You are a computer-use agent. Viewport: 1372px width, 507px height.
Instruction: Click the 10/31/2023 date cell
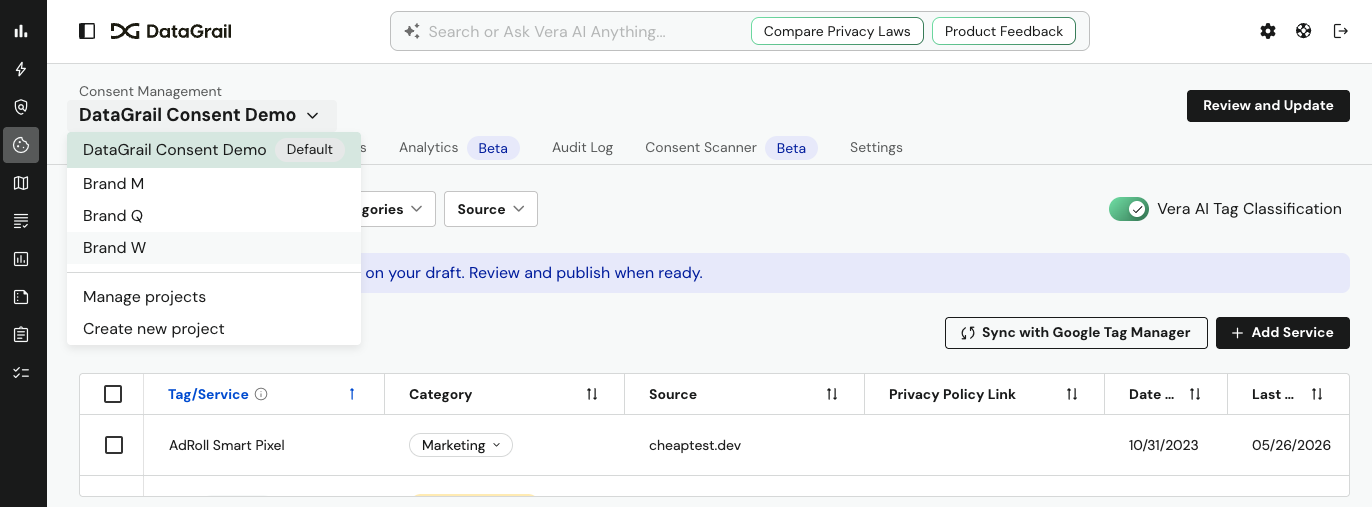point(1163,445)
